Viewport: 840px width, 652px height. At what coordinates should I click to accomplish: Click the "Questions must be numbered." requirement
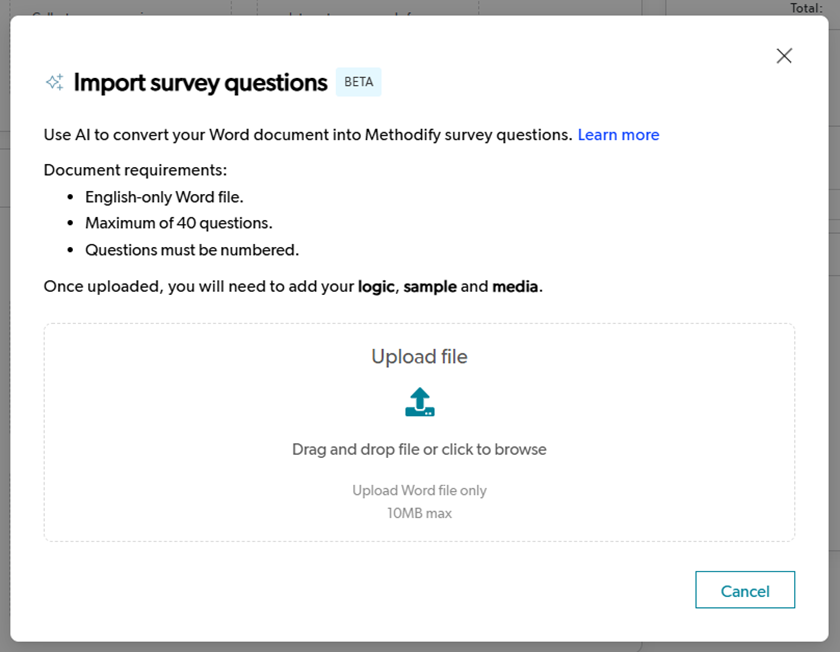pyautogui.click(x=192, y=250)
